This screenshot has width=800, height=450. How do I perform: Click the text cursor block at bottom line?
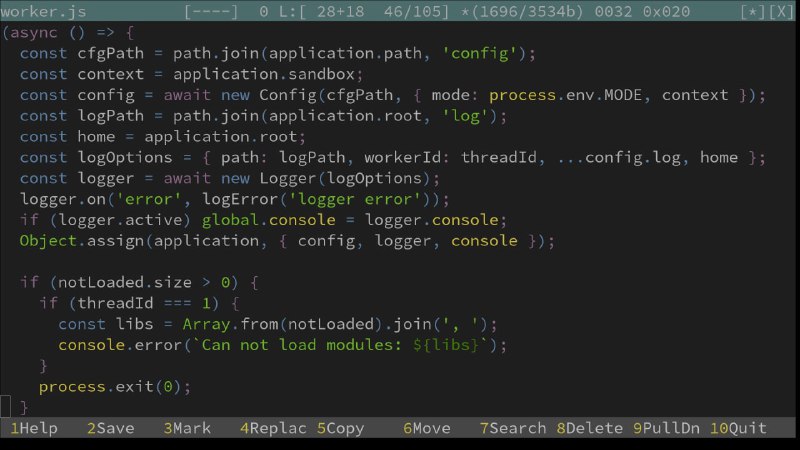(5, 407)
